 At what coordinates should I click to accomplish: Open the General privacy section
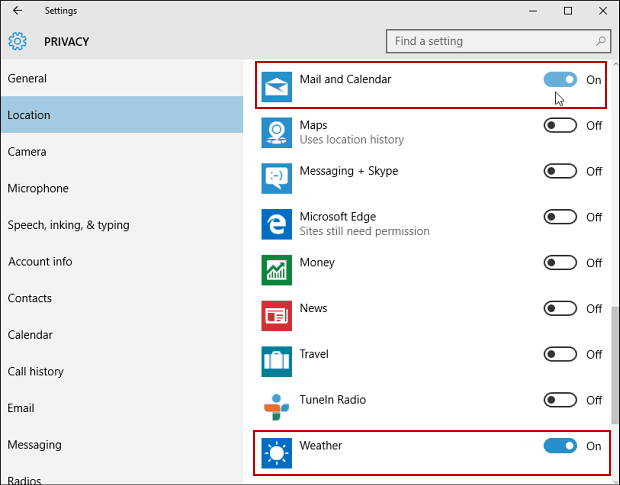tap(122, 78)
